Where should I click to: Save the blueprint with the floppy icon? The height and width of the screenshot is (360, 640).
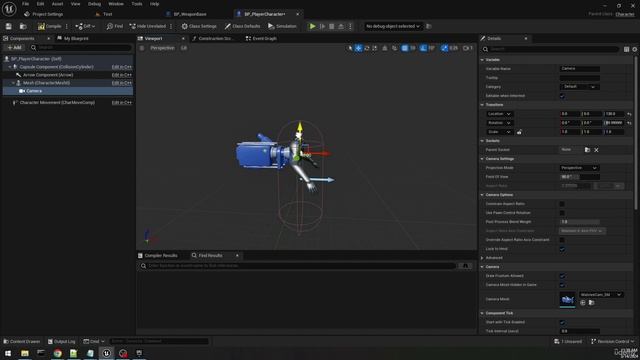(9, 26)
